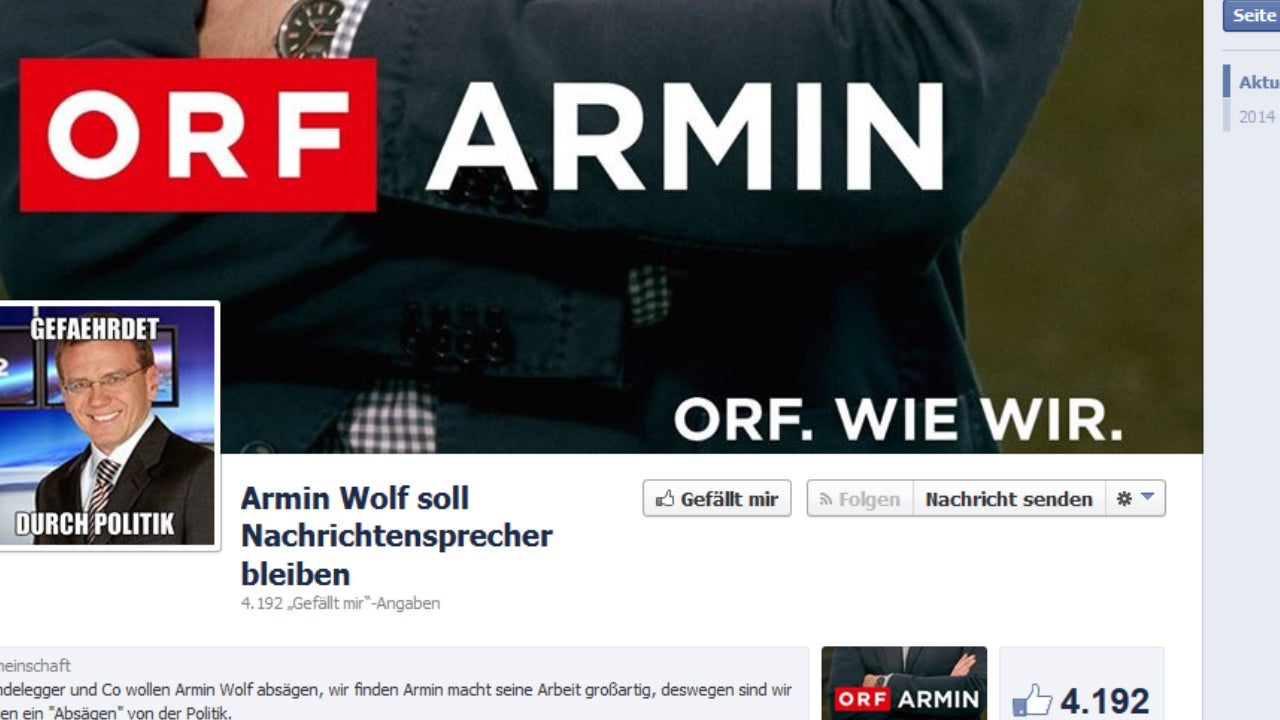Click the page description about Armin Wolf
The image size is (1280, 720).
[396, 701]
